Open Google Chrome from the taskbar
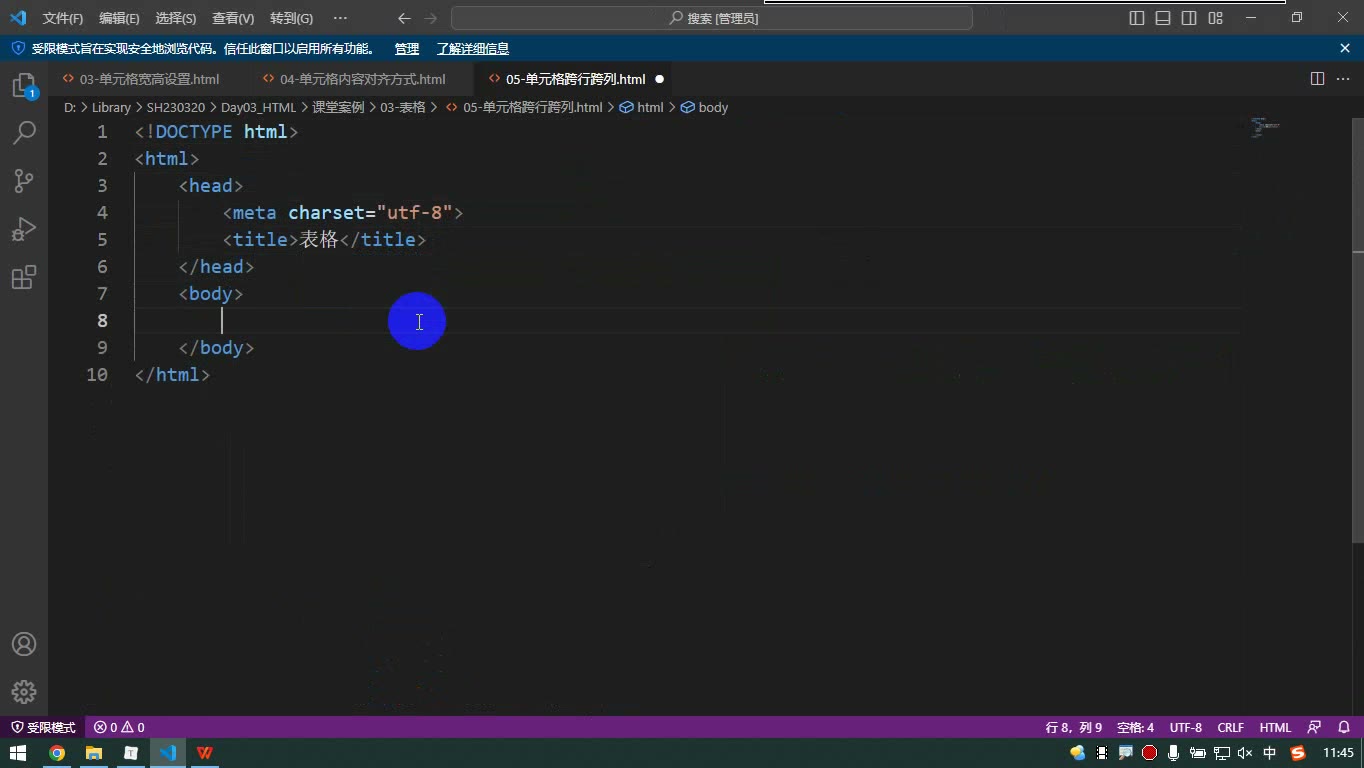The image size is (1364, 768). click(x=57, y=753)
